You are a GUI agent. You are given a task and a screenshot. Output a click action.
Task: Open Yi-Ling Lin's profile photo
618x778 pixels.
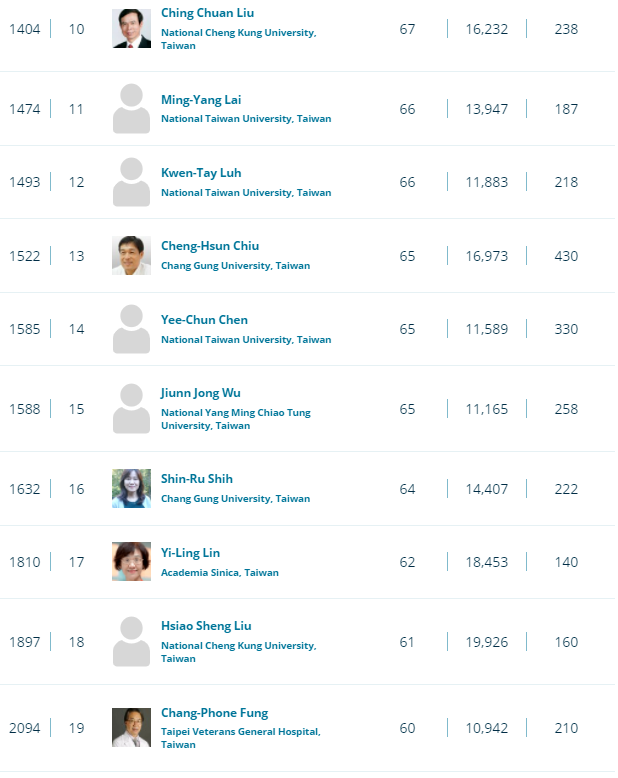coord(131,562)
